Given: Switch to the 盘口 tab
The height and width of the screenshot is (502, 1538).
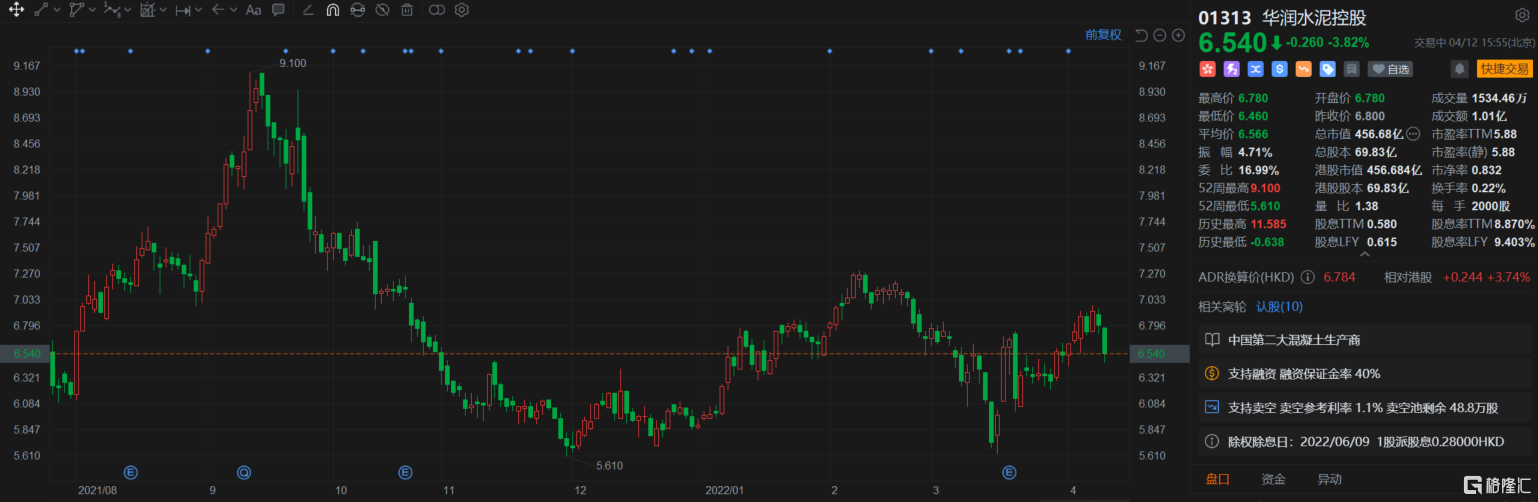Looking at the screenshot, I should (x=1217, y=480).
